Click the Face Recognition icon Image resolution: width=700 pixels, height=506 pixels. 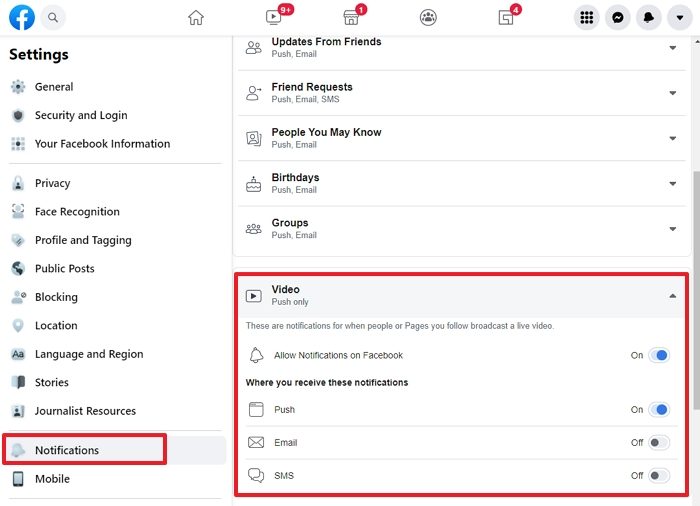tap(18, 211)
